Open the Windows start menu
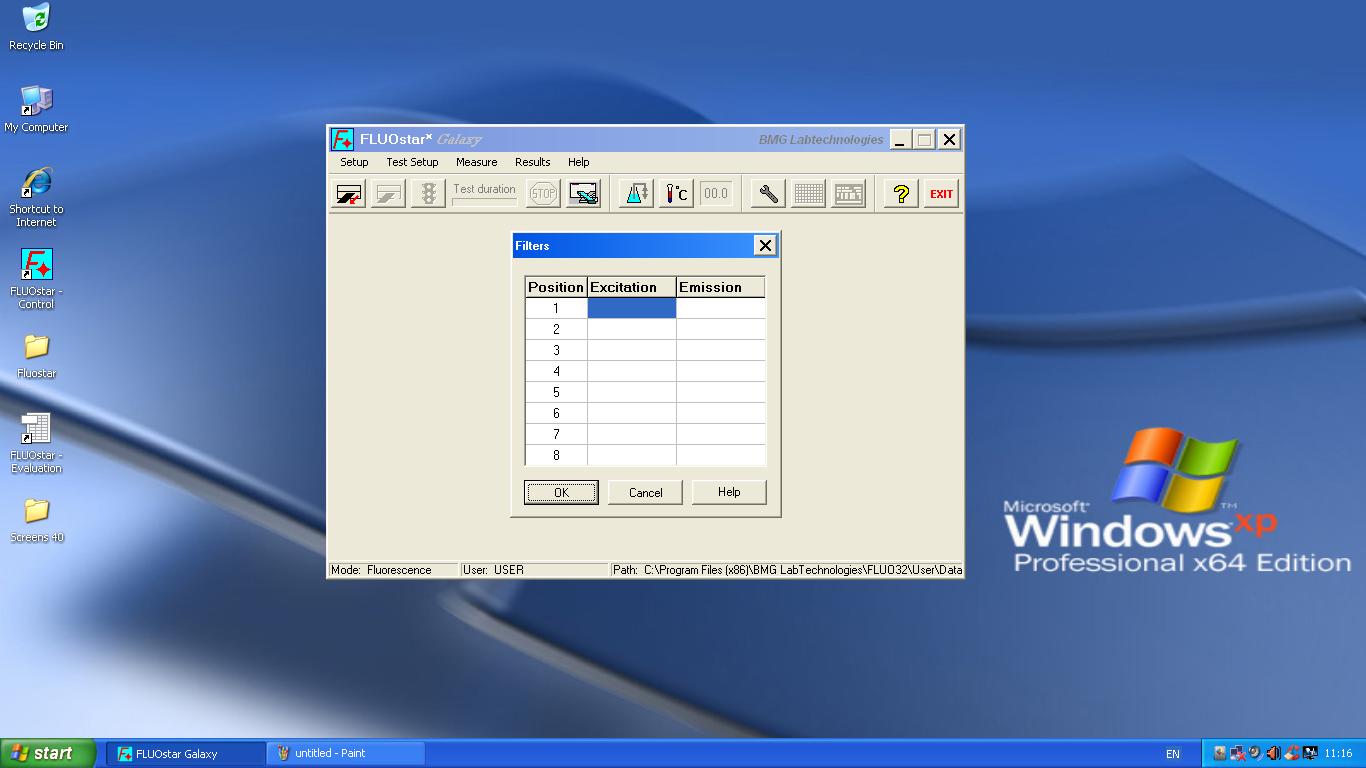This screenshot has width=1366, height=768. pos(48,753)
